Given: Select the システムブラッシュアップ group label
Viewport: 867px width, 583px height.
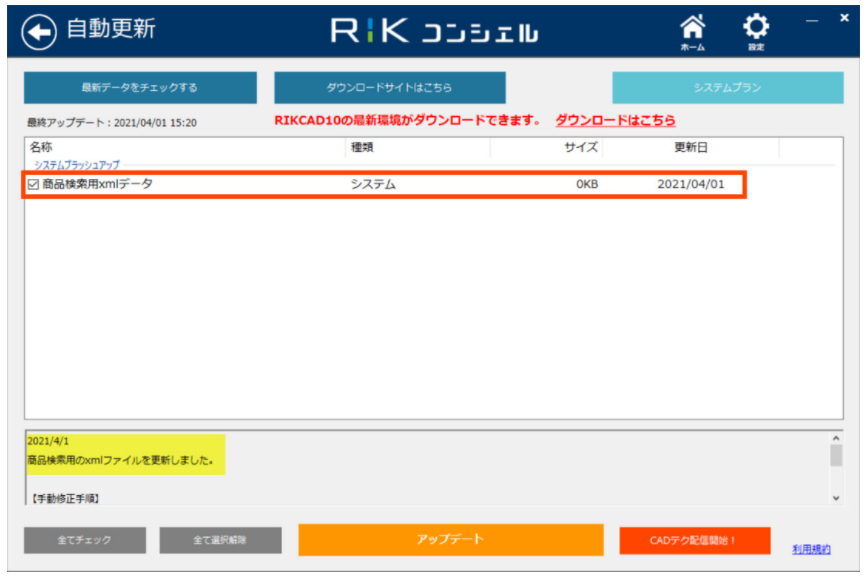Looking at the screenshot, I should click(x=77, y=165).
